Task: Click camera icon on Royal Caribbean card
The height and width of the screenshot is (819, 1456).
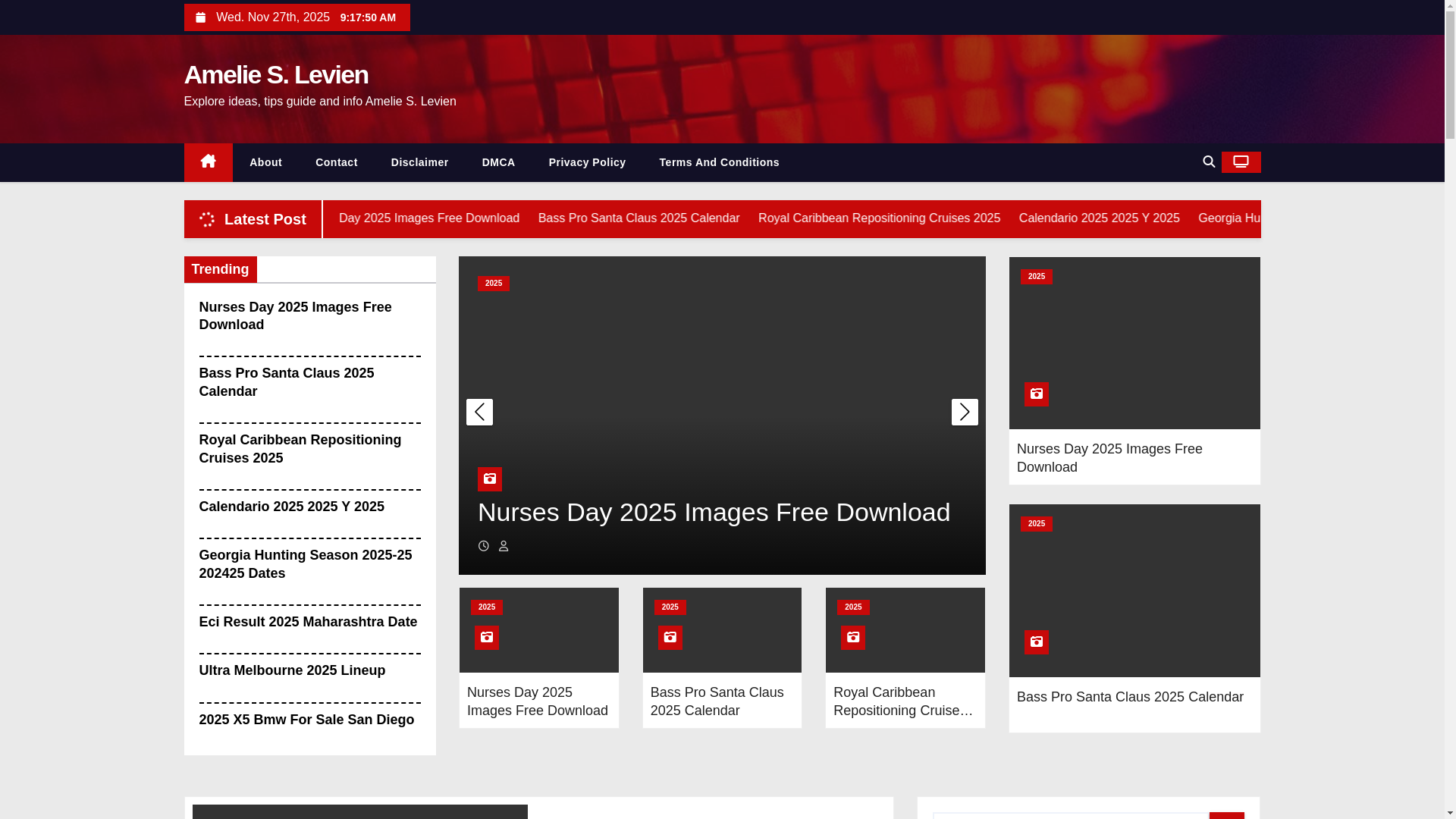Action: pyautogui.click(x=853, y=638)
